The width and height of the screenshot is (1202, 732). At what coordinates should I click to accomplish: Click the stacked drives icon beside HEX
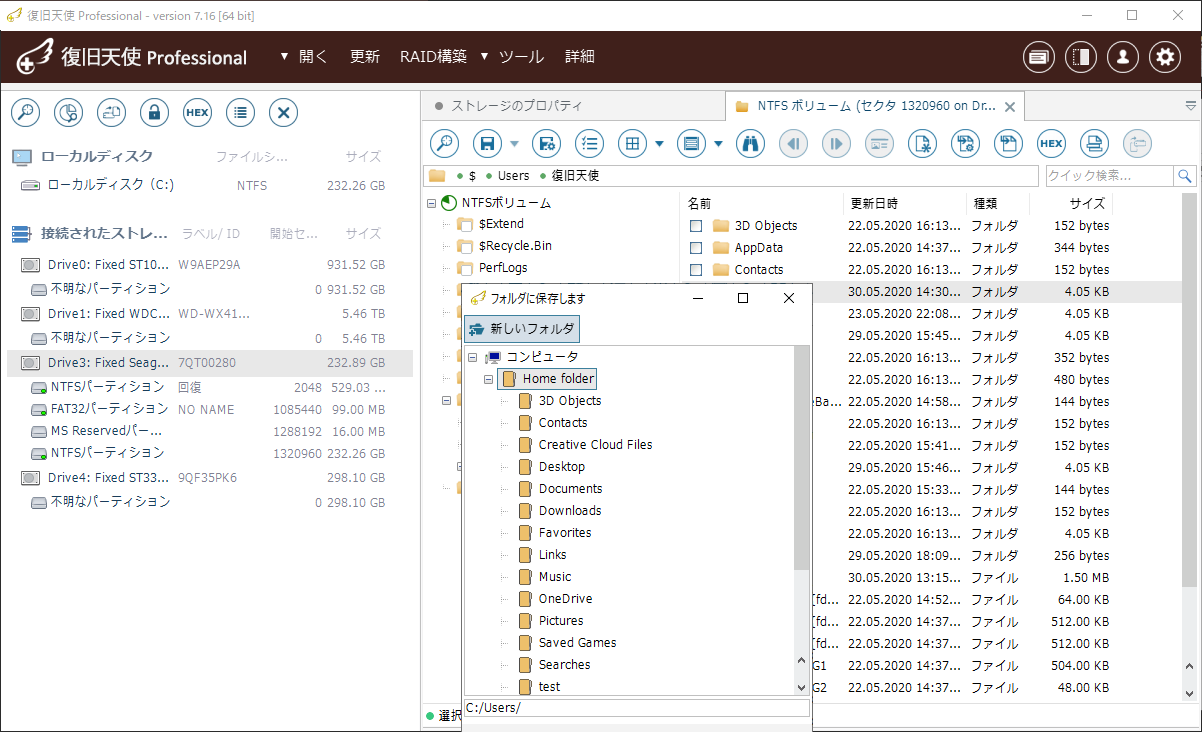(x=1094, y=144)
